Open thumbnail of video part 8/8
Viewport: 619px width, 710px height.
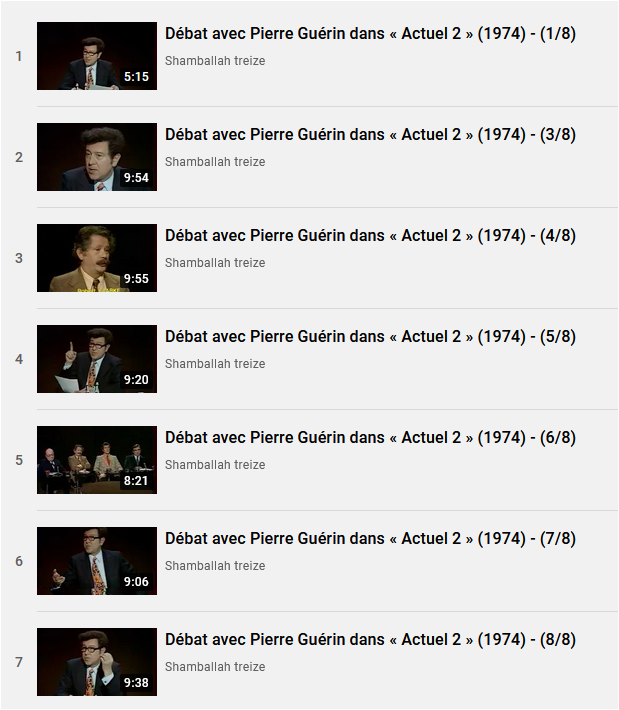coord(97,662)
